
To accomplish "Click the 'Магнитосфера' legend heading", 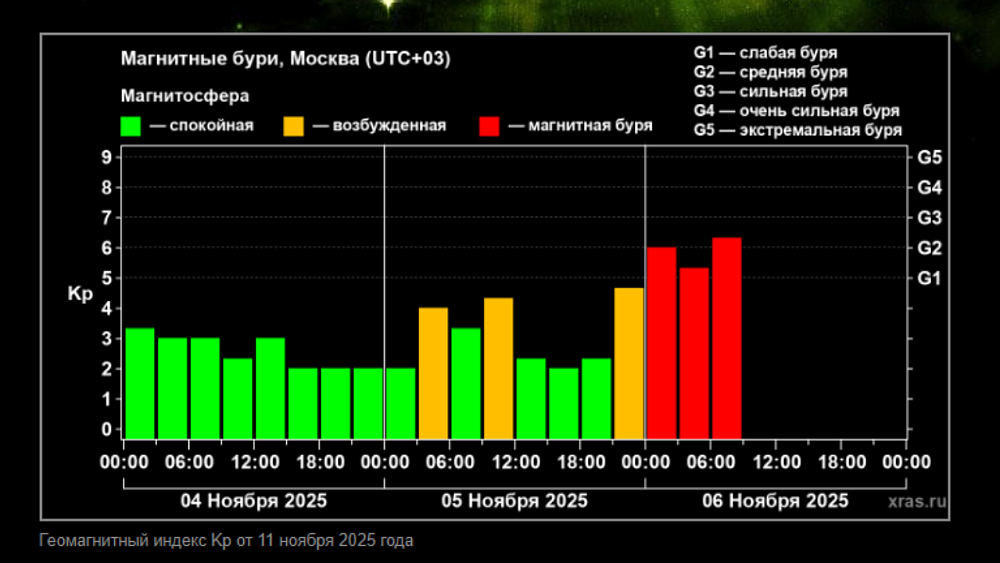I will pyautogui.click(x=185, y=96).
